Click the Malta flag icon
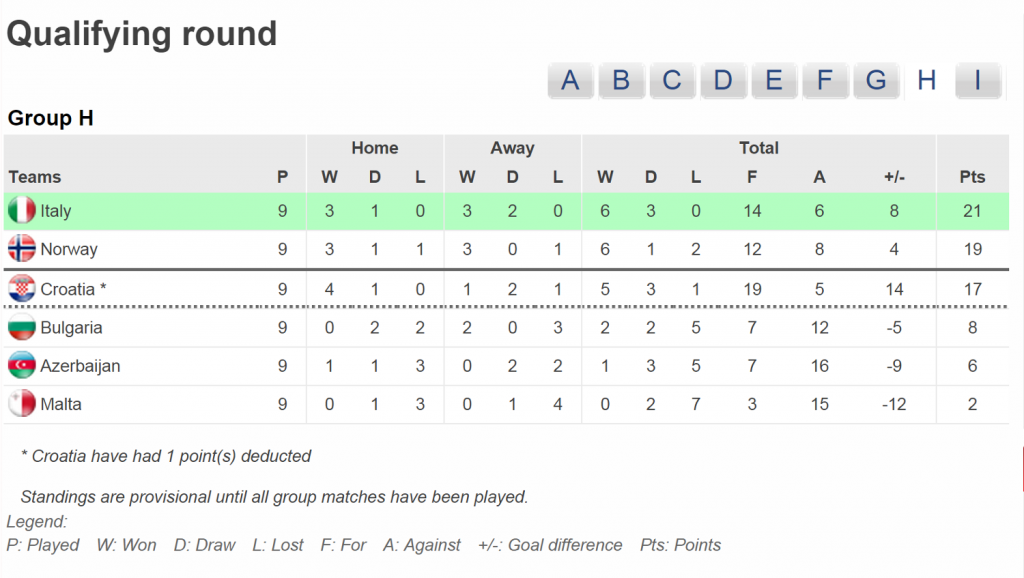The height and width of the screenshot is (578, 1024). pos(21,404)
